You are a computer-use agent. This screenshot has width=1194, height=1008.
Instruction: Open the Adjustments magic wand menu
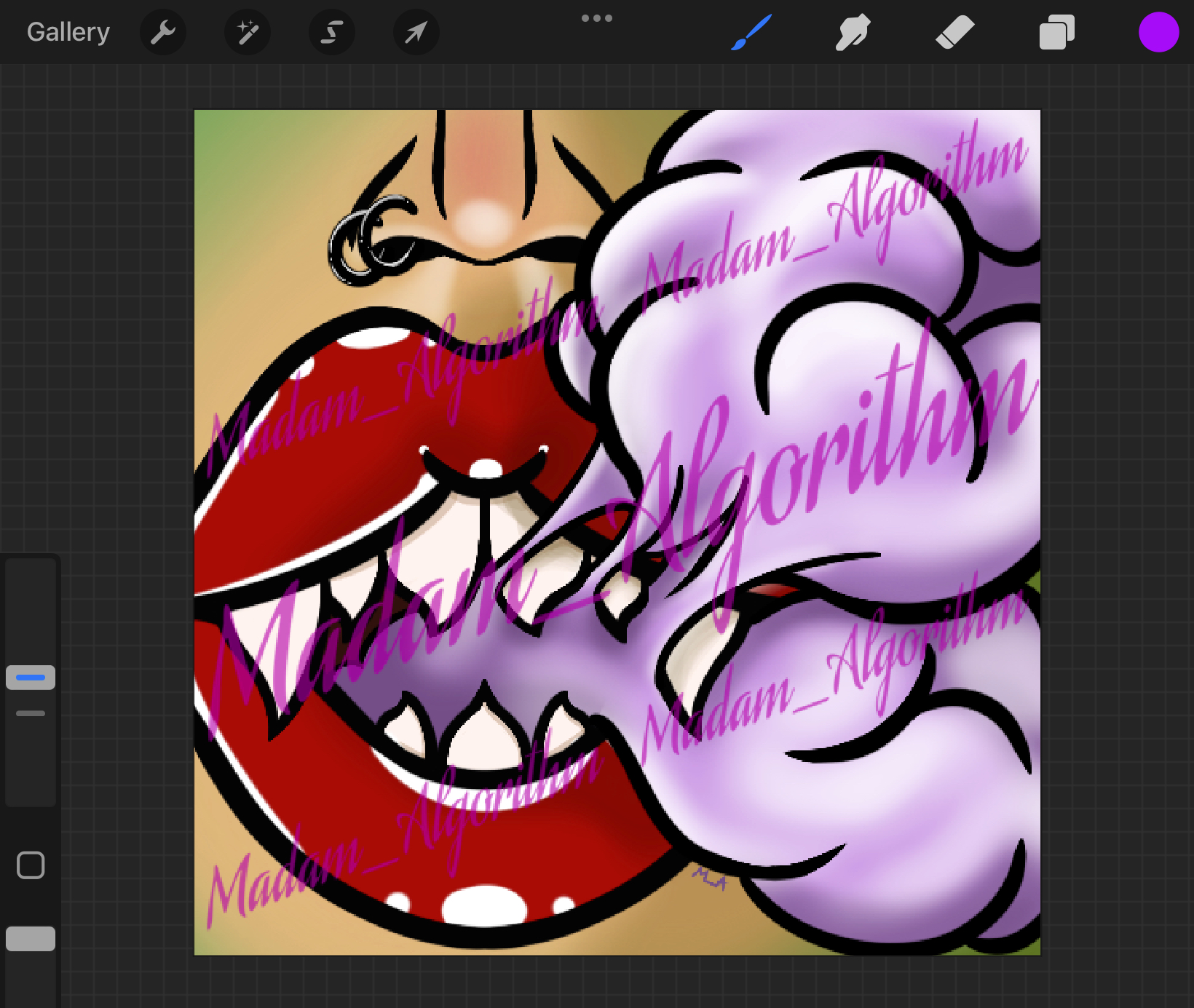(248, 32)
